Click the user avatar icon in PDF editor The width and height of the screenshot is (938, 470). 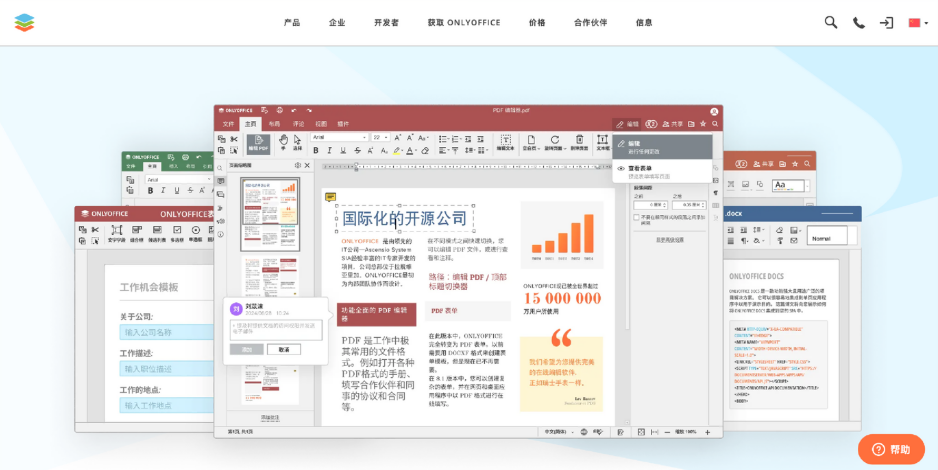[714, 111]
